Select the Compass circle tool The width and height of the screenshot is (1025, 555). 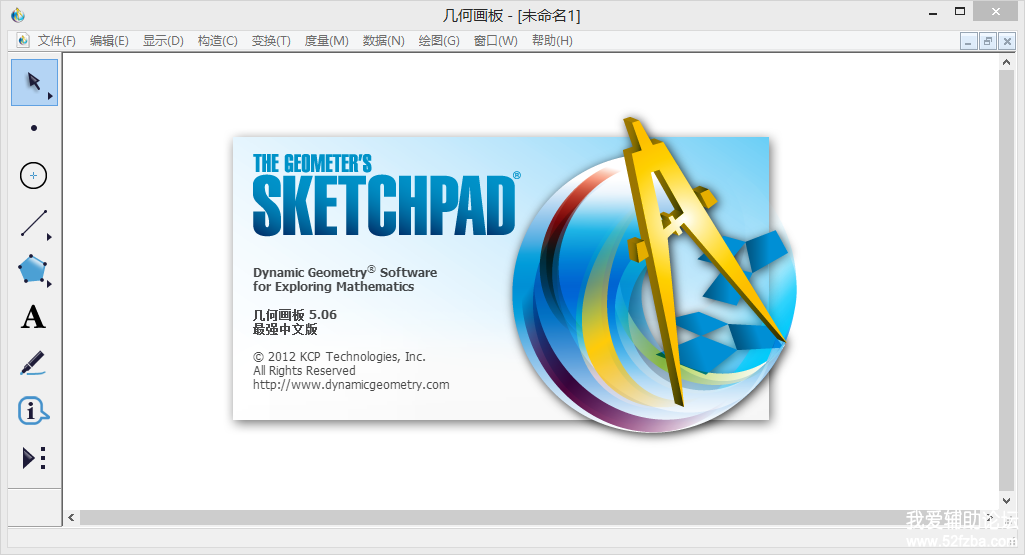click(33, 175)
